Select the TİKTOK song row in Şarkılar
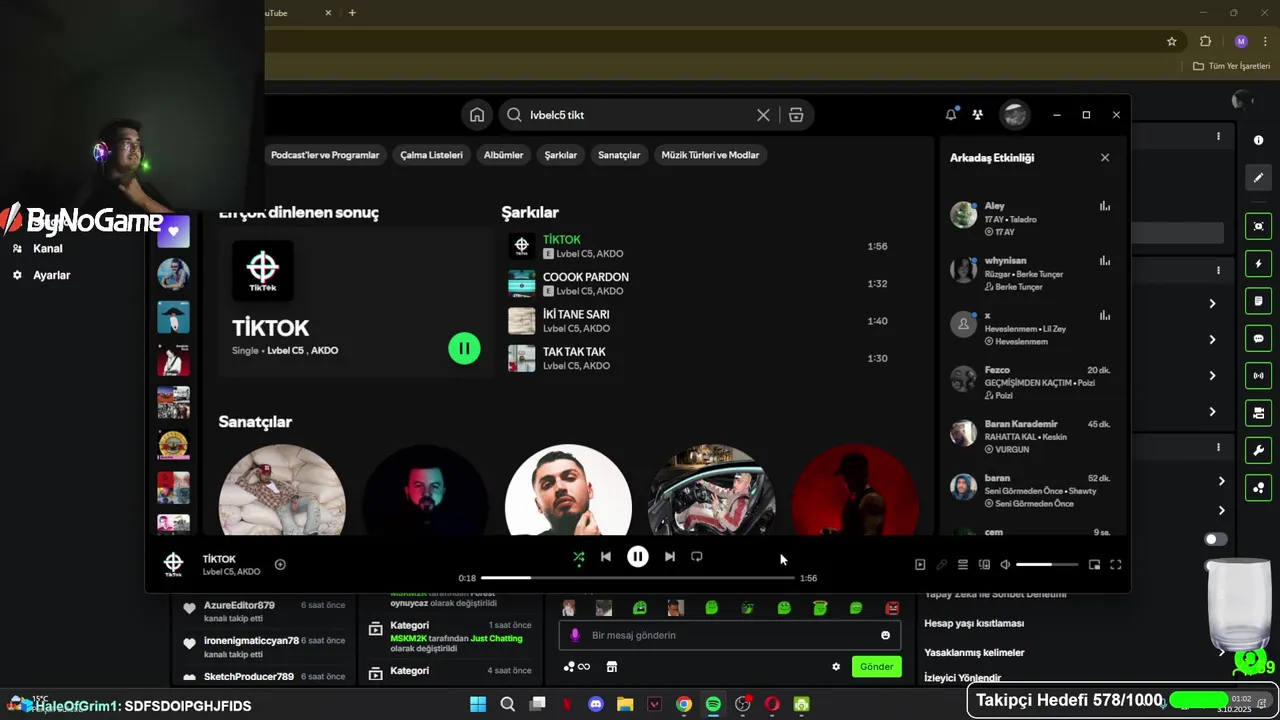Image resolution: width=1280 pixels, height=720 pixels. tap(698, 246)
